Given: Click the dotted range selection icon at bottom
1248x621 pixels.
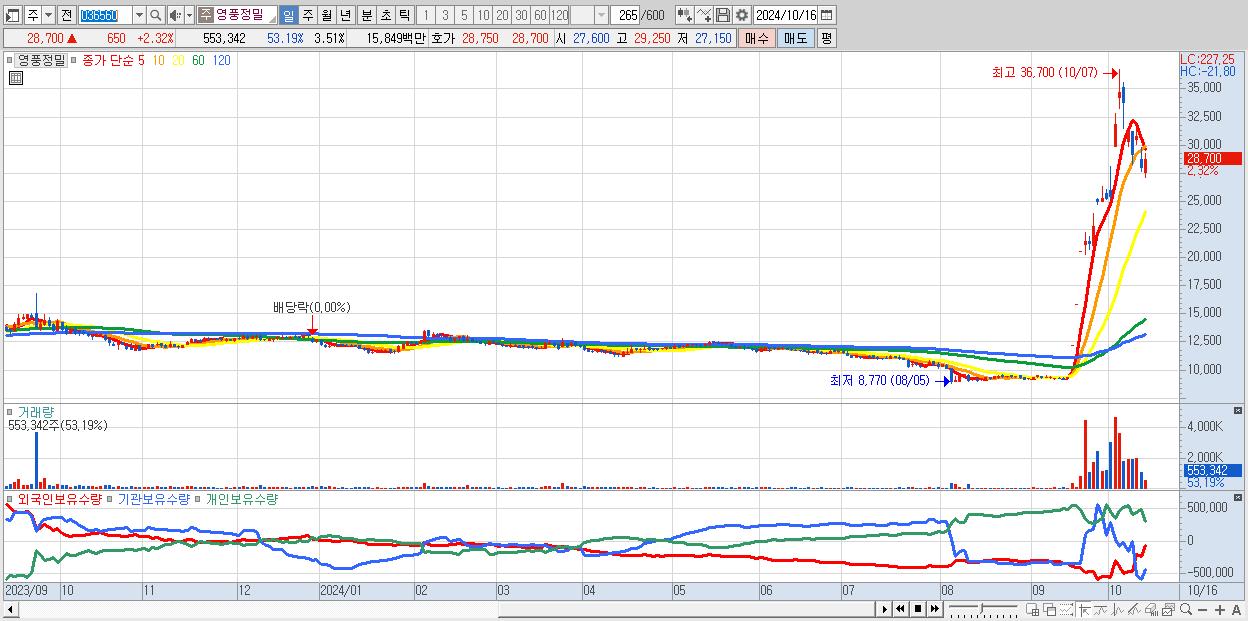Looking at the screenshot, I should point(1066,609).
